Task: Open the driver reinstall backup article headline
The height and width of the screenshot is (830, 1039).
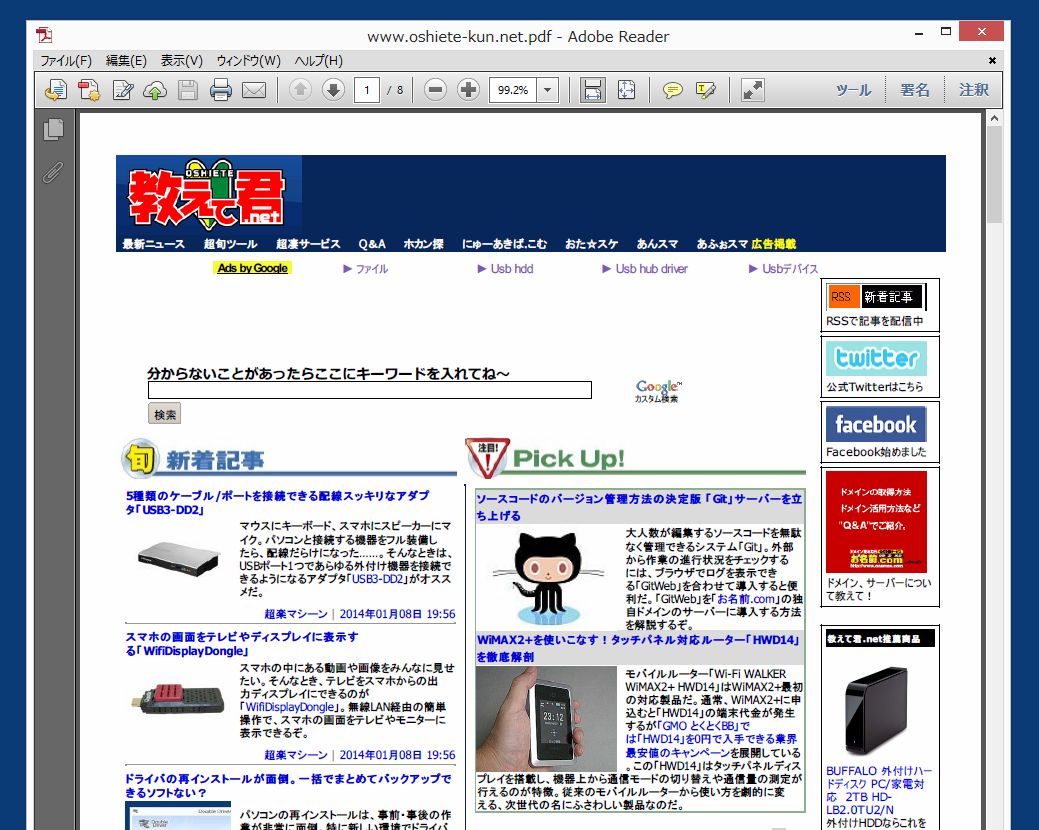Action: click(288, 786)
